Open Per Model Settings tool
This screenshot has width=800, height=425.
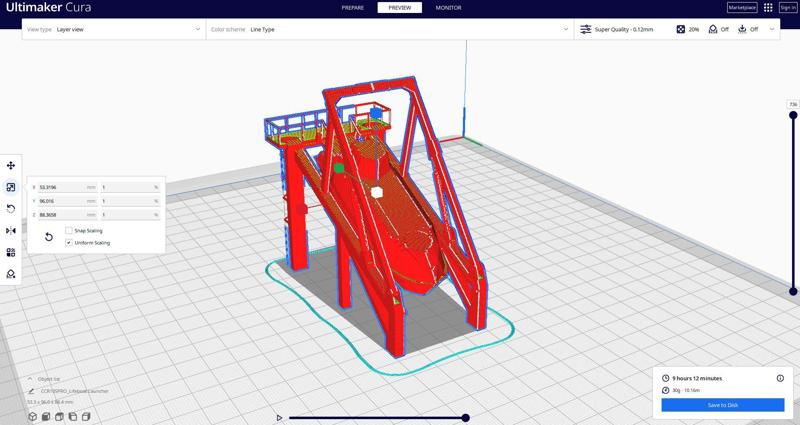pos(10,253)
